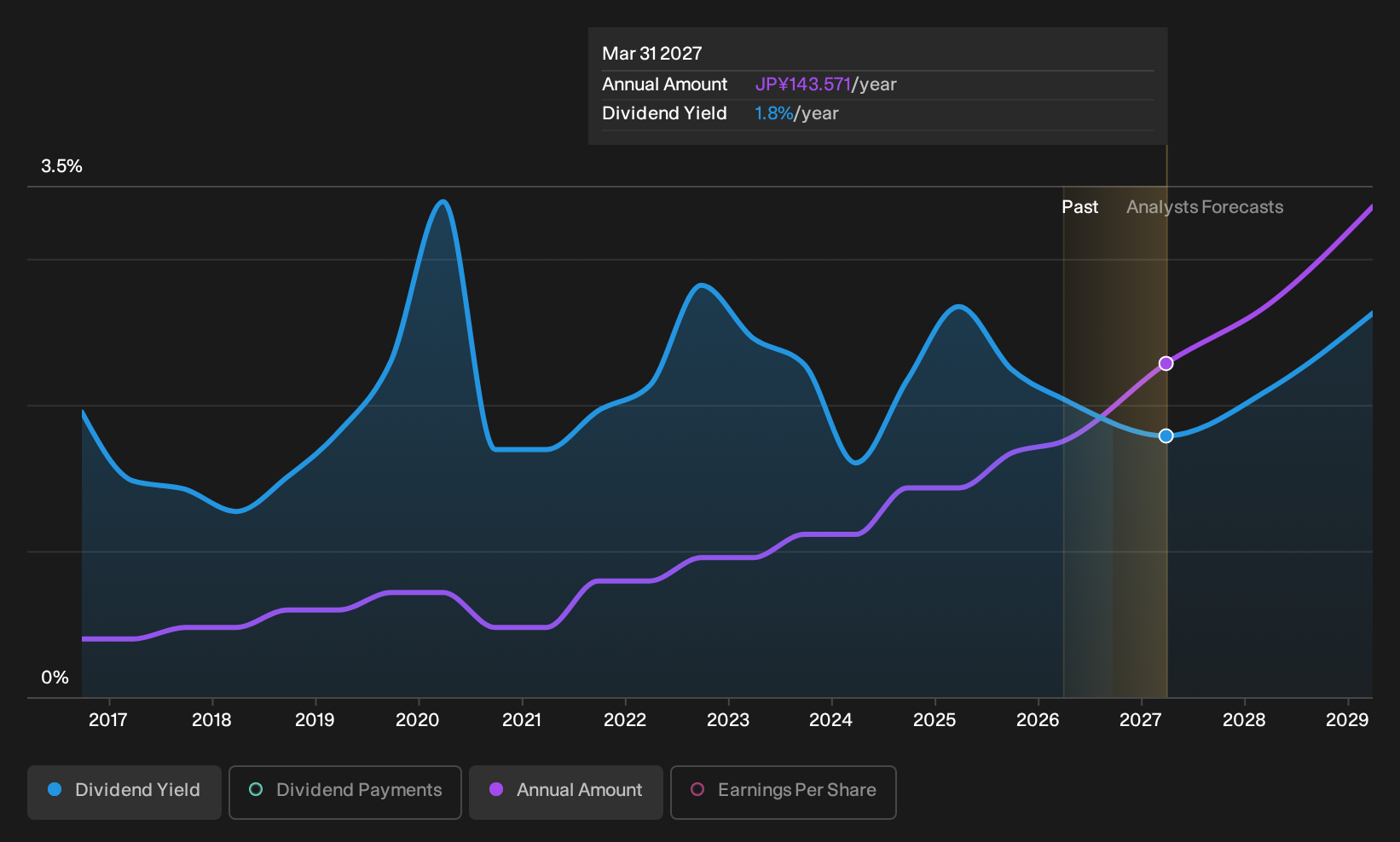This screenshot has width=1400, height=842.
Task: Click the JP¥143.571 annual amount value
Action: [x=803, y=84]
